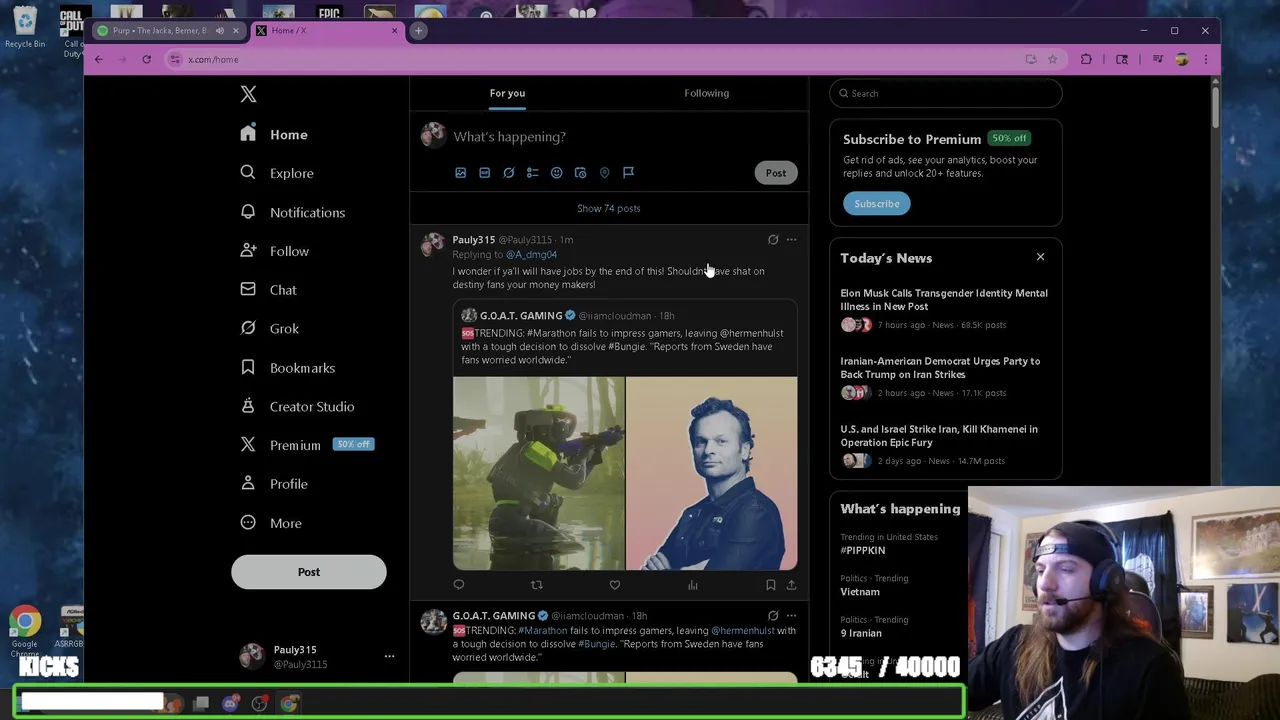Go to Profile in the sidebar

(274, 484)
